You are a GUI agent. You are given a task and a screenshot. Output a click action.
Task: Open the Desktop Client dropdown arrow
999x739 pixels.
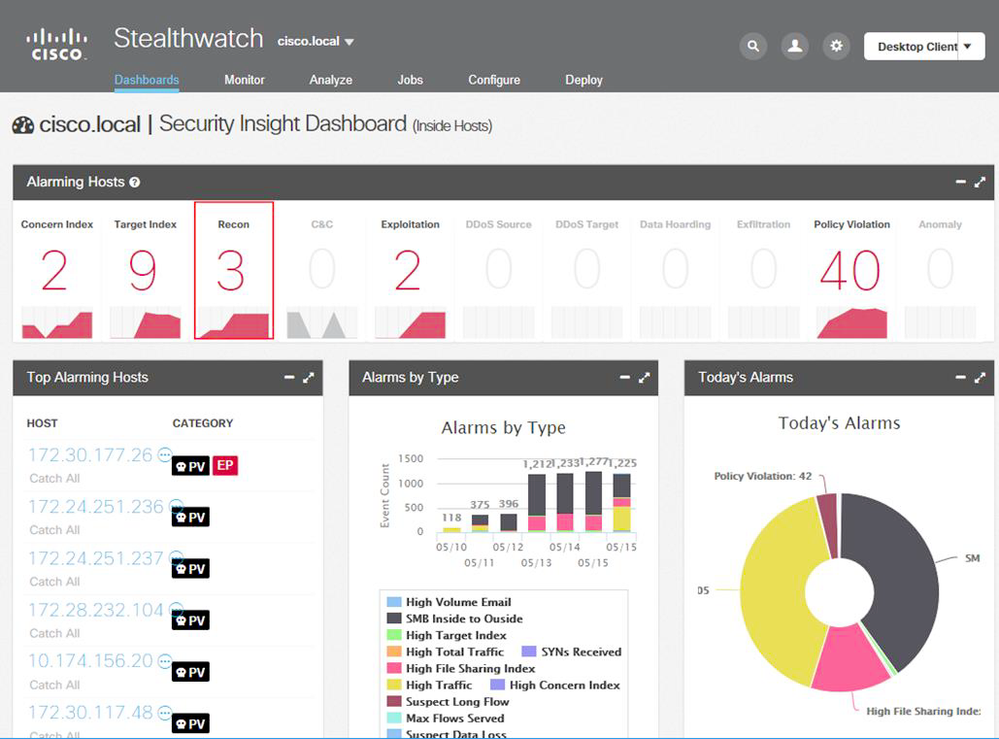tap(968, 47)
